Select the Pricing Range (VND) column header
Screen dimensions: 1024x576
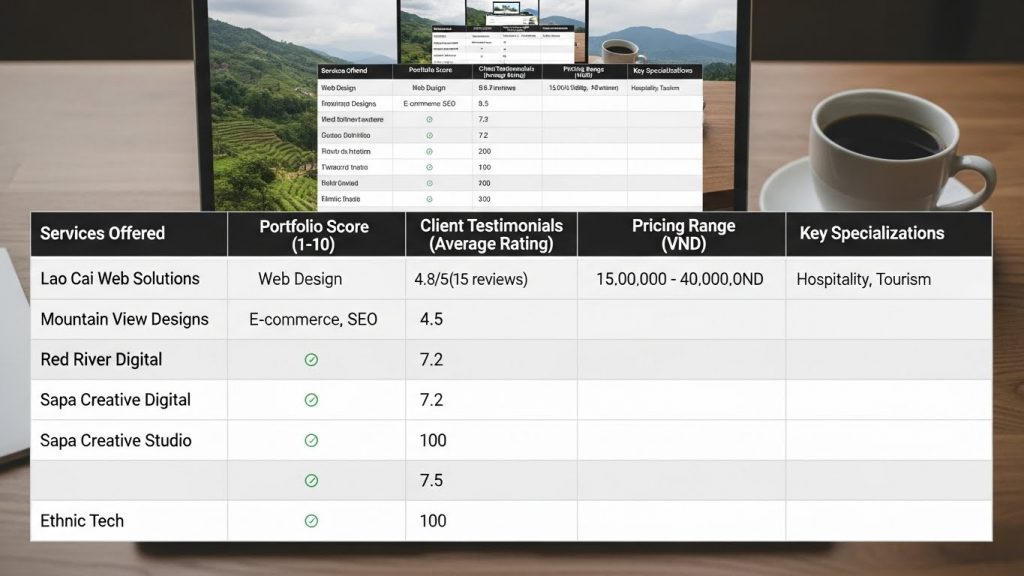tap(682, 234)
